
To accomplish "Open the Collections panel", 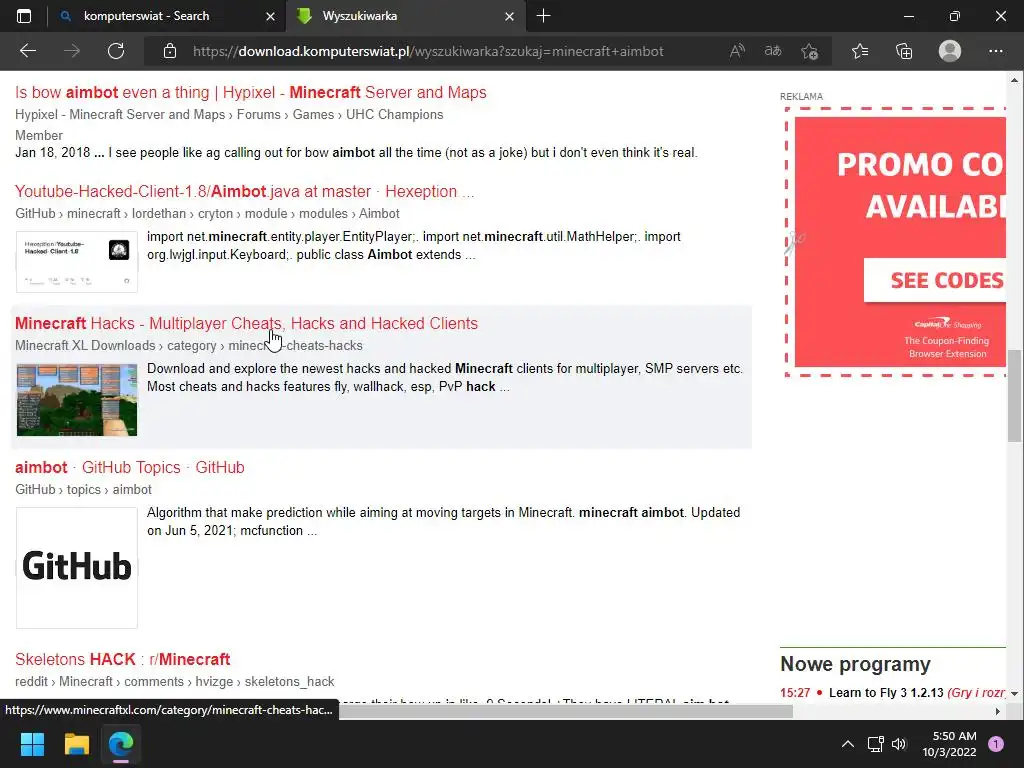I will point(904,51).
